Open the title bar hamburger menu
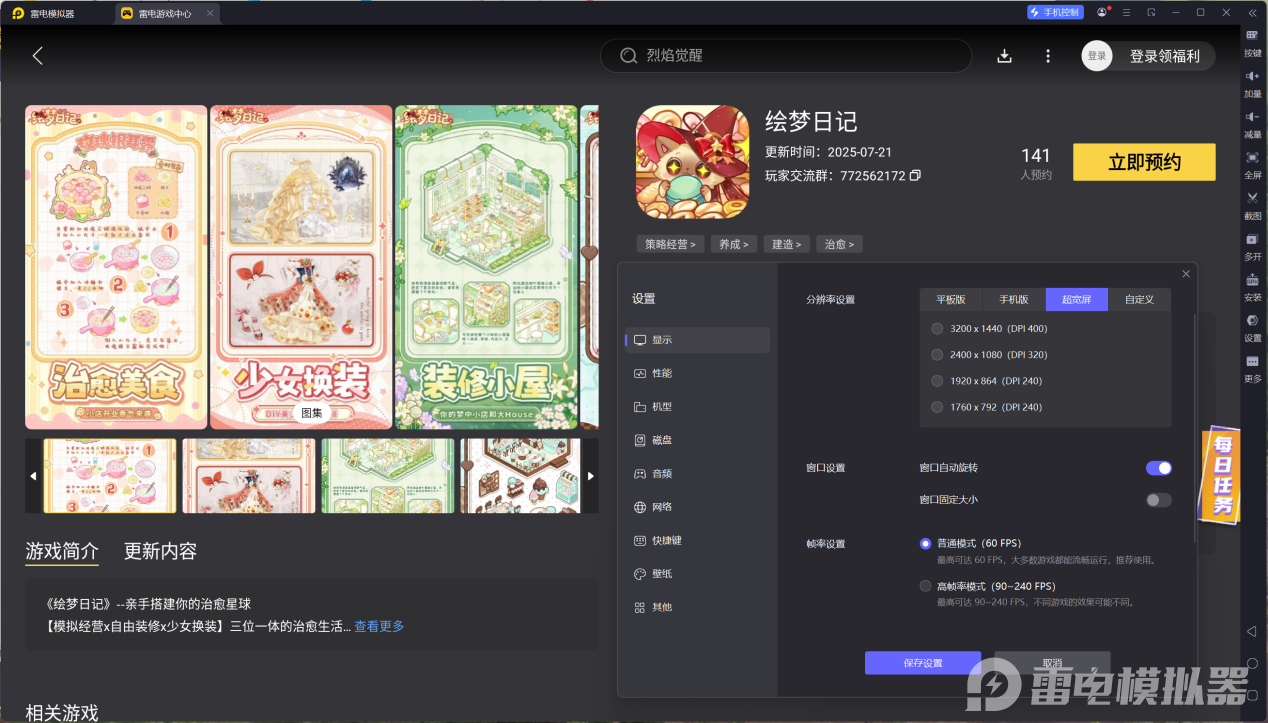The width and height of the screenshot is (1268, 723). pyautogui.click(x=1127, y=12)
